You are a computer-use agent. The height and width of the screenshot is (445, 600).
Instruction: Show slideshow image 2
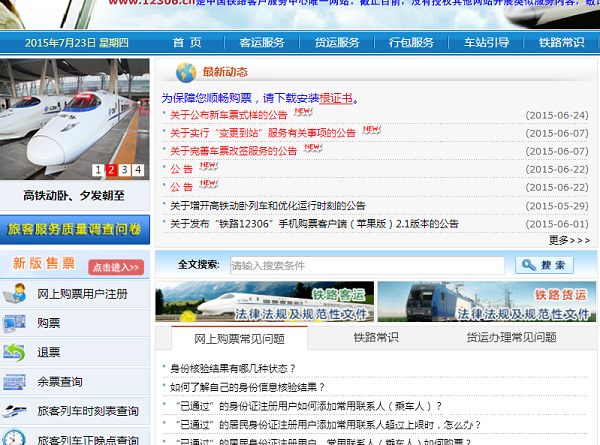click(111, 170)
